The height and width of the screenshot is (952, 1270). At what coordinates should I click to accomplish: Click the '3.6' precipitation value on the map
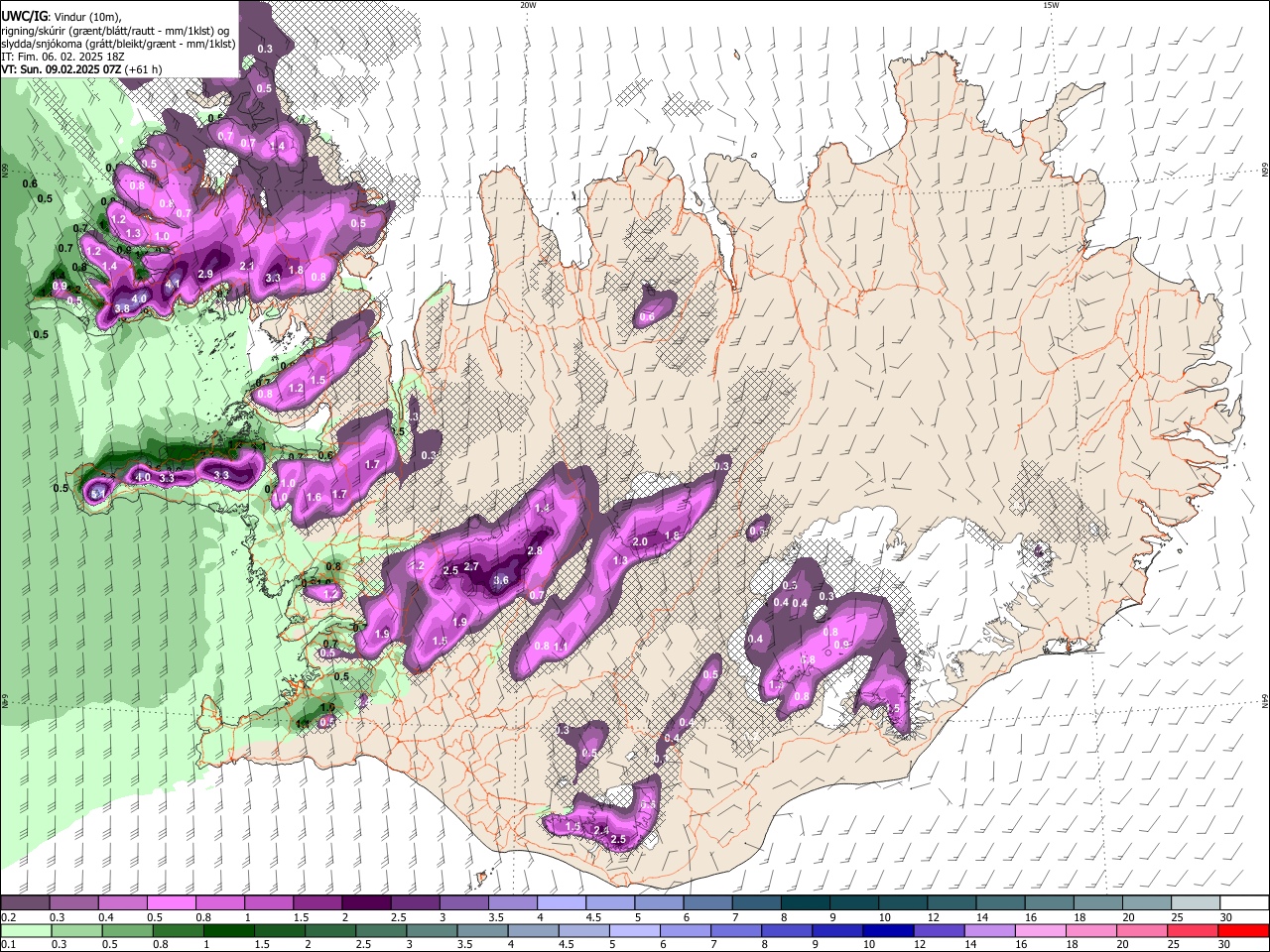(501, 581)
